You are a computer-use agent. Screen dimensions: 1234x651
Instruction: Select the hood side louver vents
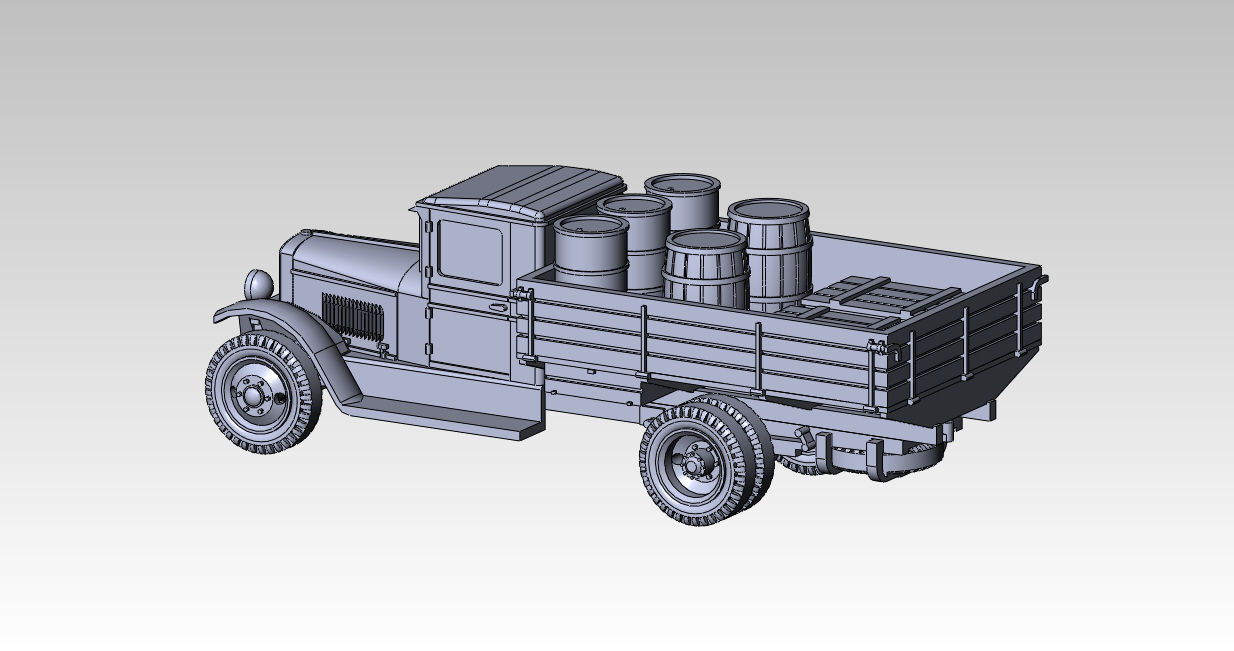click(x=351, y=316)
